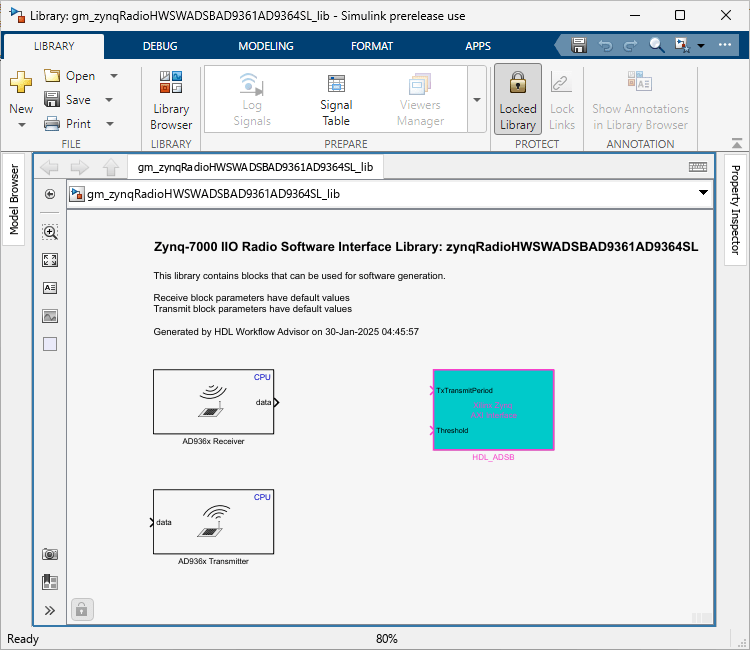Image resolution: width=750 pixels, height=650 pixels.
Task: Toggle the Lock Links button
Action: click(x=562, y=99)
